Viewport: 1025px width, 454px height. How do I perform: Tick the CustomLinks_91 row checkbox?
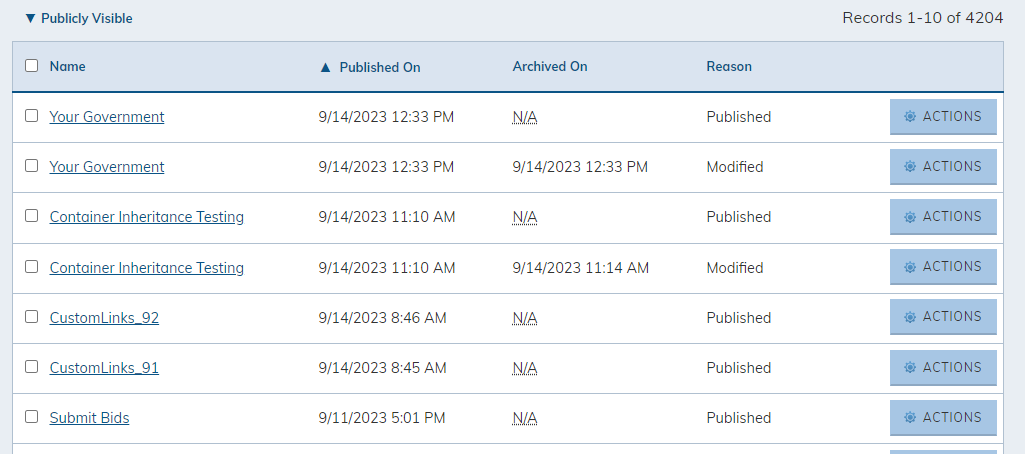coord(31,366)
